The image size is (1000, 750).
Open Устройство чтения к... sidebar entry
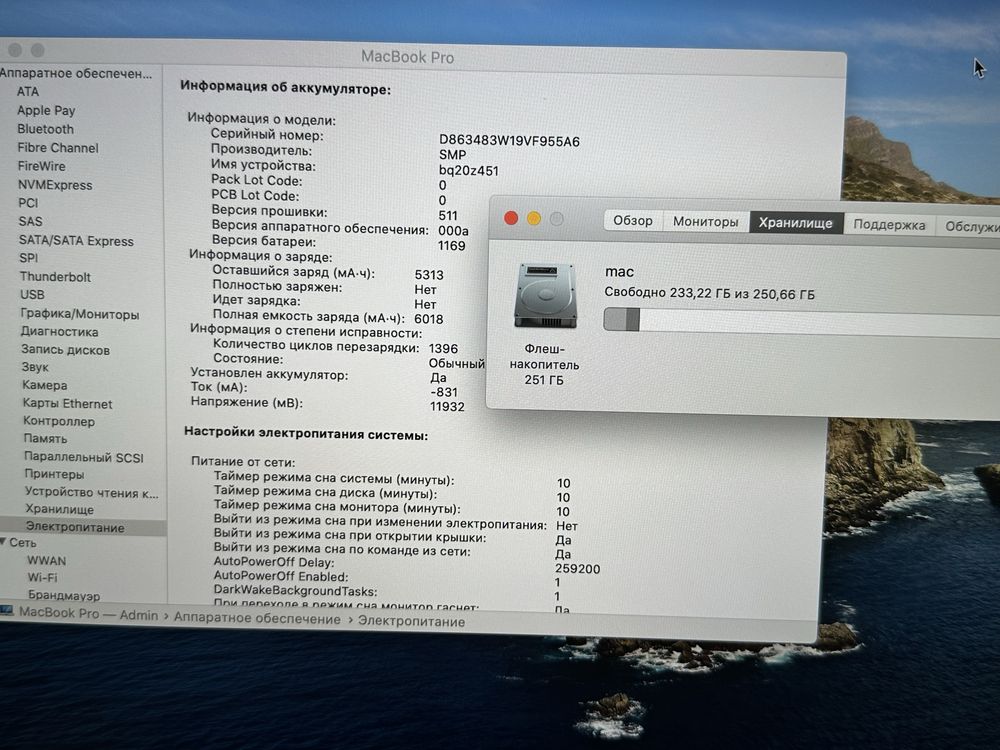(91, 492)
